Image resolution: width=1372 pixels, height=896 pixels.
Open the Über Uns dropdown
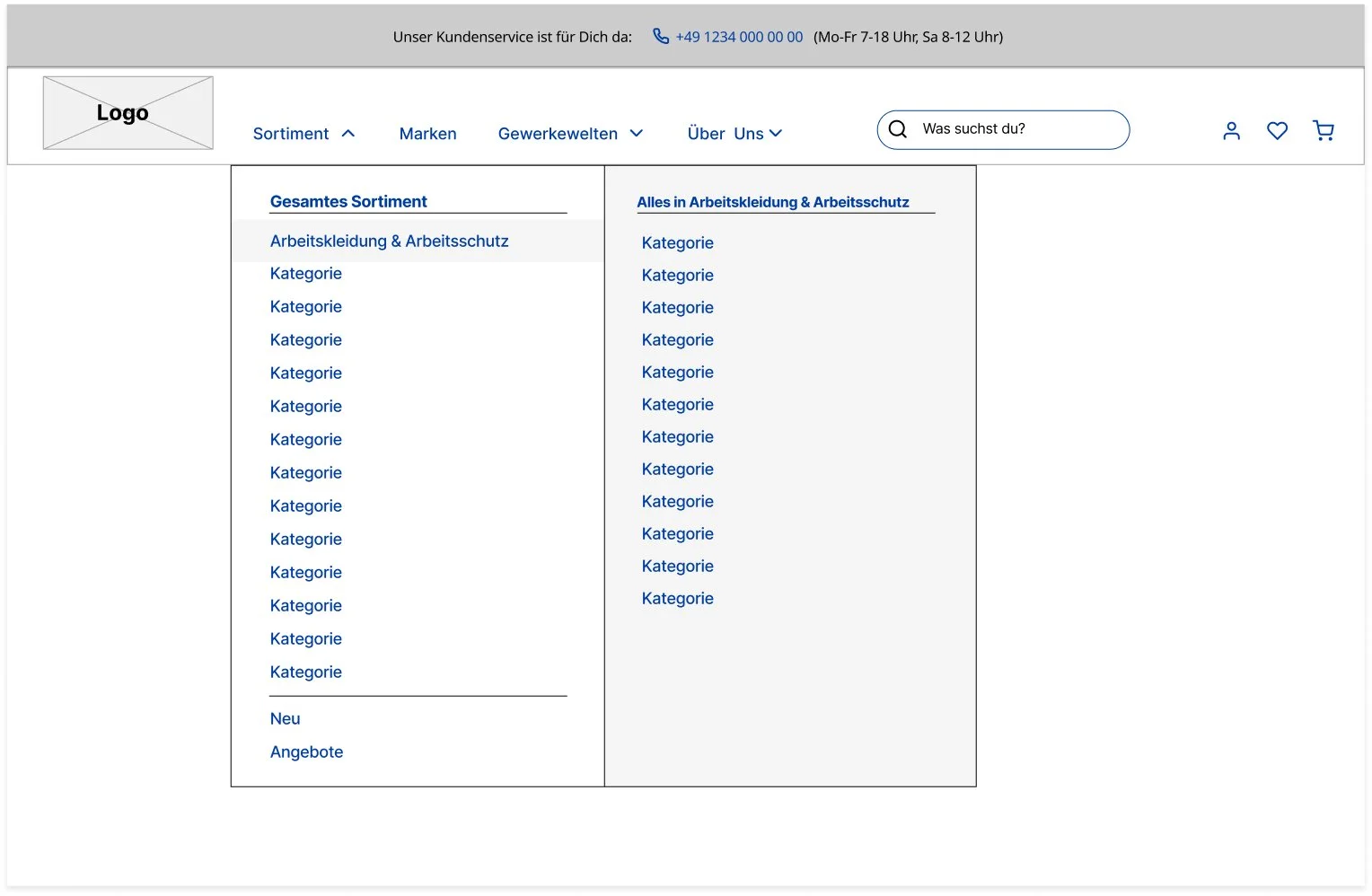click(734, 134)
